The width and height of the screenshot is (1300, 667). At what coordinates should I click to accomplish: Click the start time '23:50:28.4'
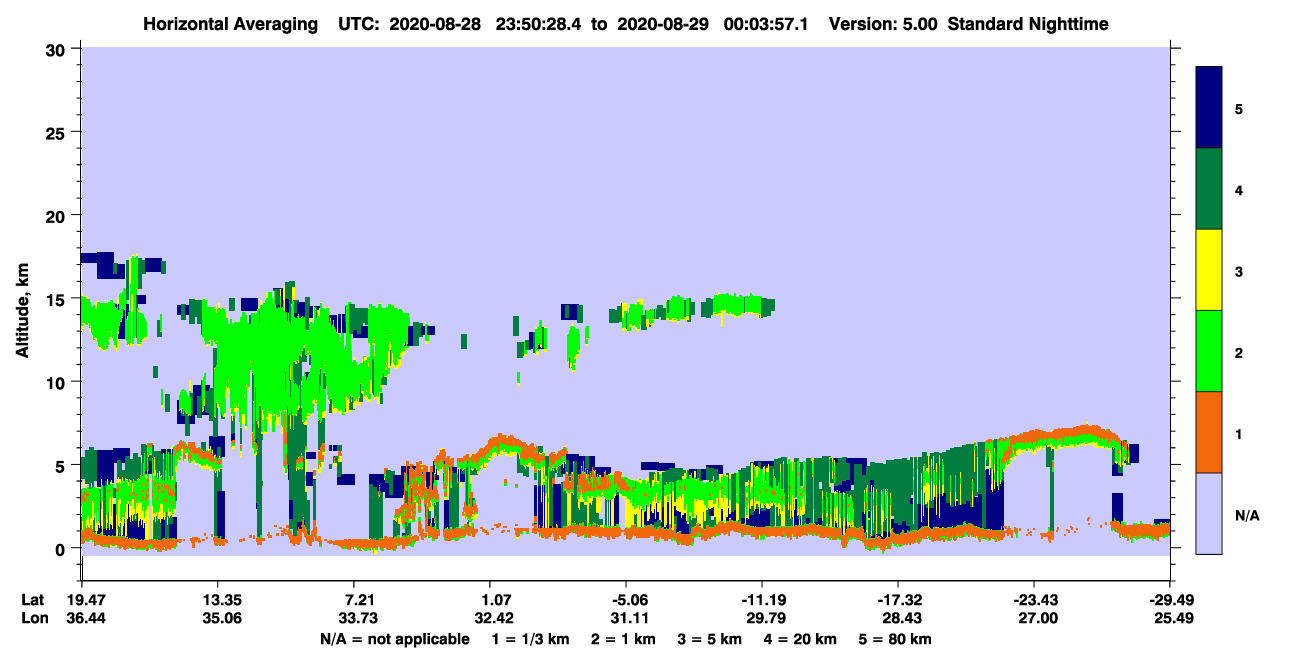point(539,24)
